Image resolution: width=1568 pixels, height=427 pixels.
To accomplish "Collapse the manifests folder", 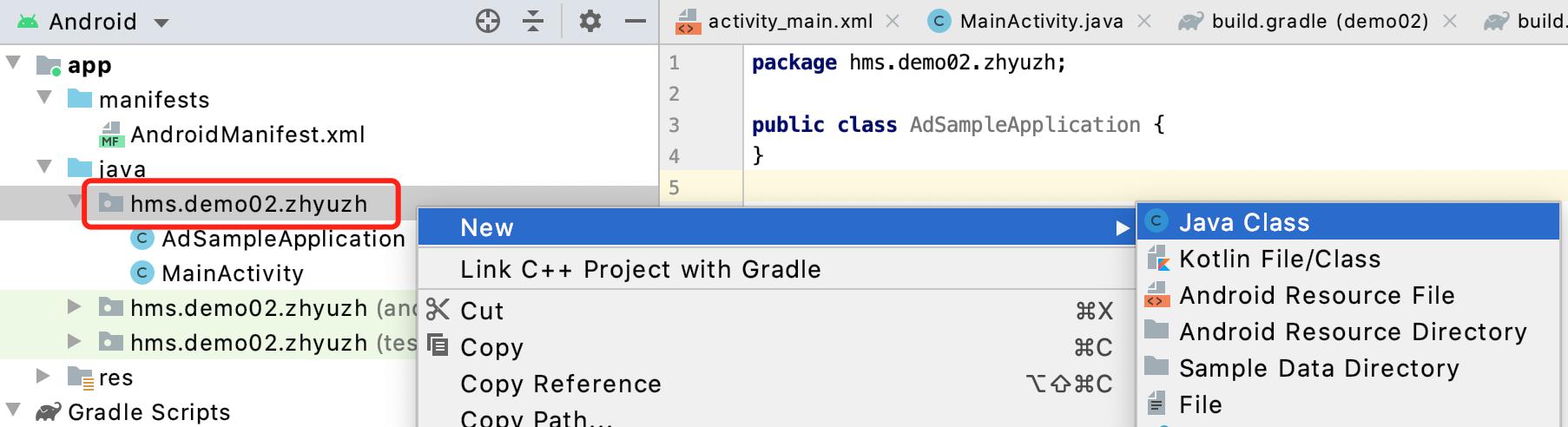I will [45, 98].
